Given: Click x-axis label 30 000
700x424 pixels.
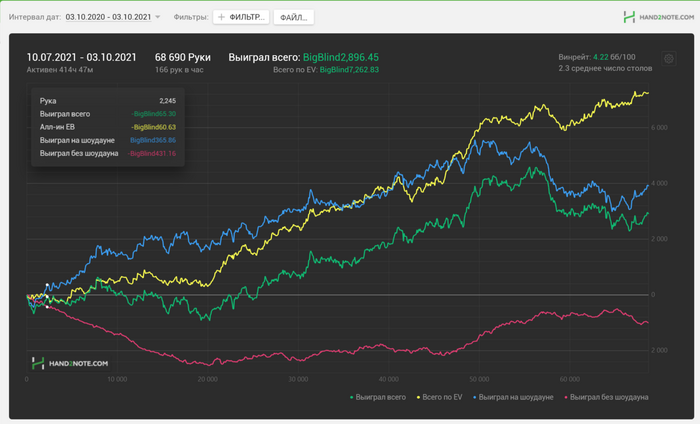Looking at the screenshot, I should tap(298, 379).
